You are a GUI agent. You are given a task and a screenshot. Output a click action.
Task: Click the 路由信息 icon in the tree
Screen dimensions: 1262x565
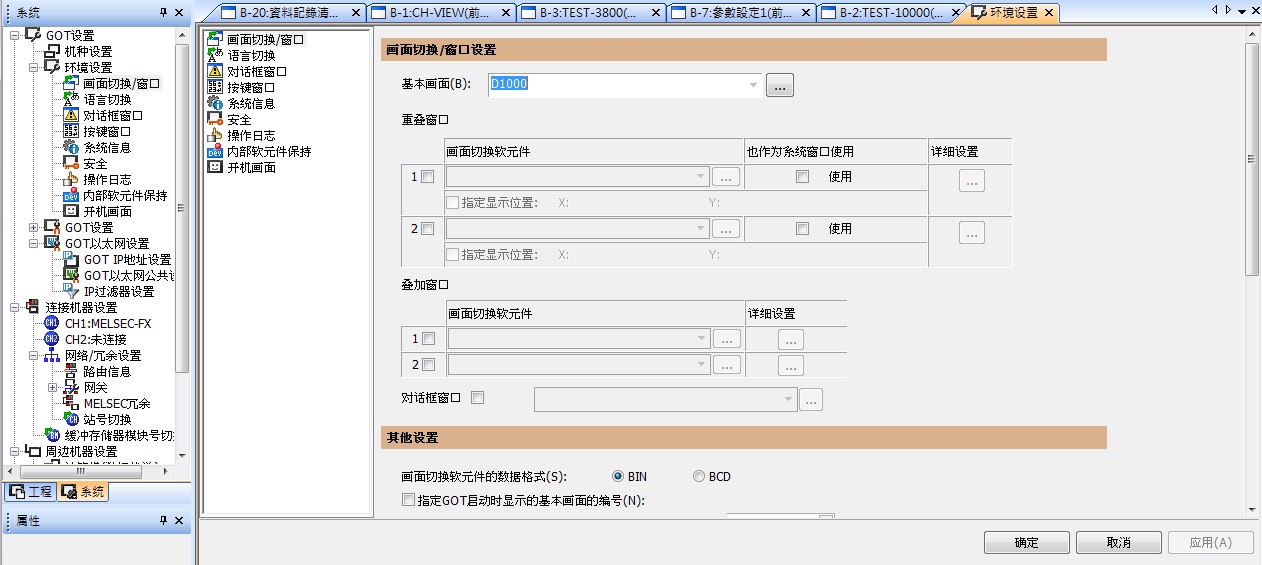coord(71,372)
